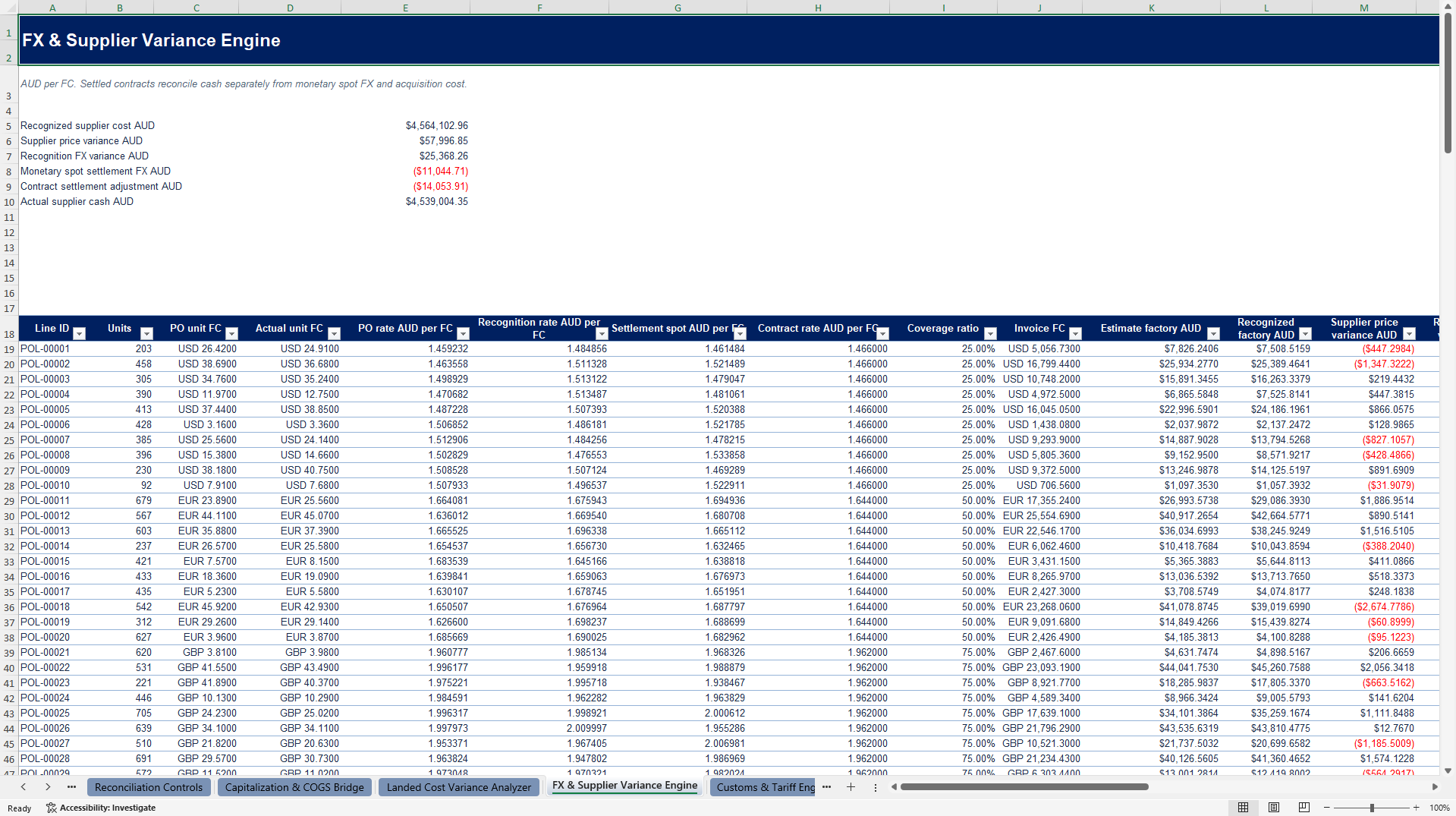Select row 19 header
This screenshot has height=816, width=1456.
[9, 349]
